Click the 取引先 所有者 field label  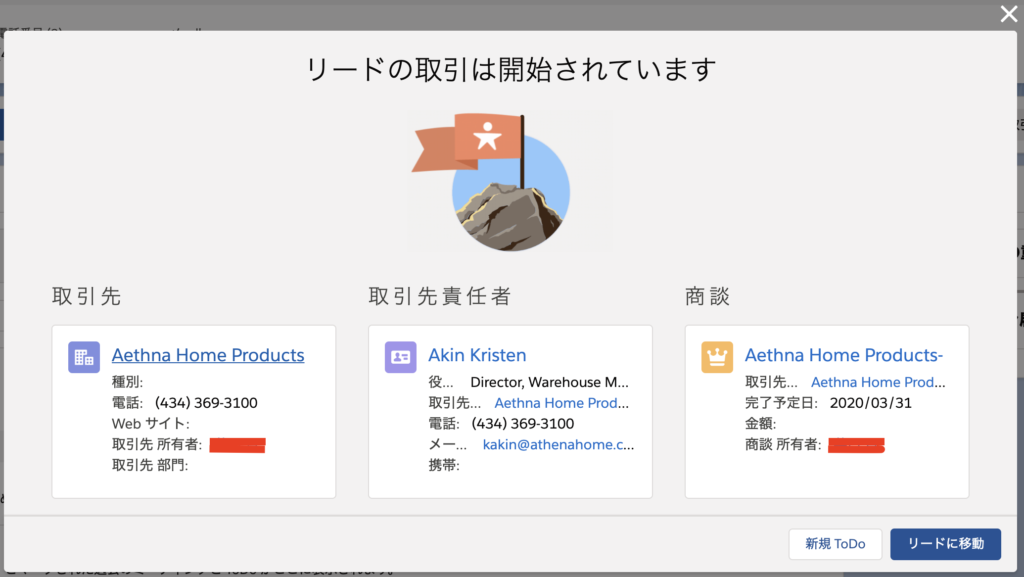pos(157,444)
